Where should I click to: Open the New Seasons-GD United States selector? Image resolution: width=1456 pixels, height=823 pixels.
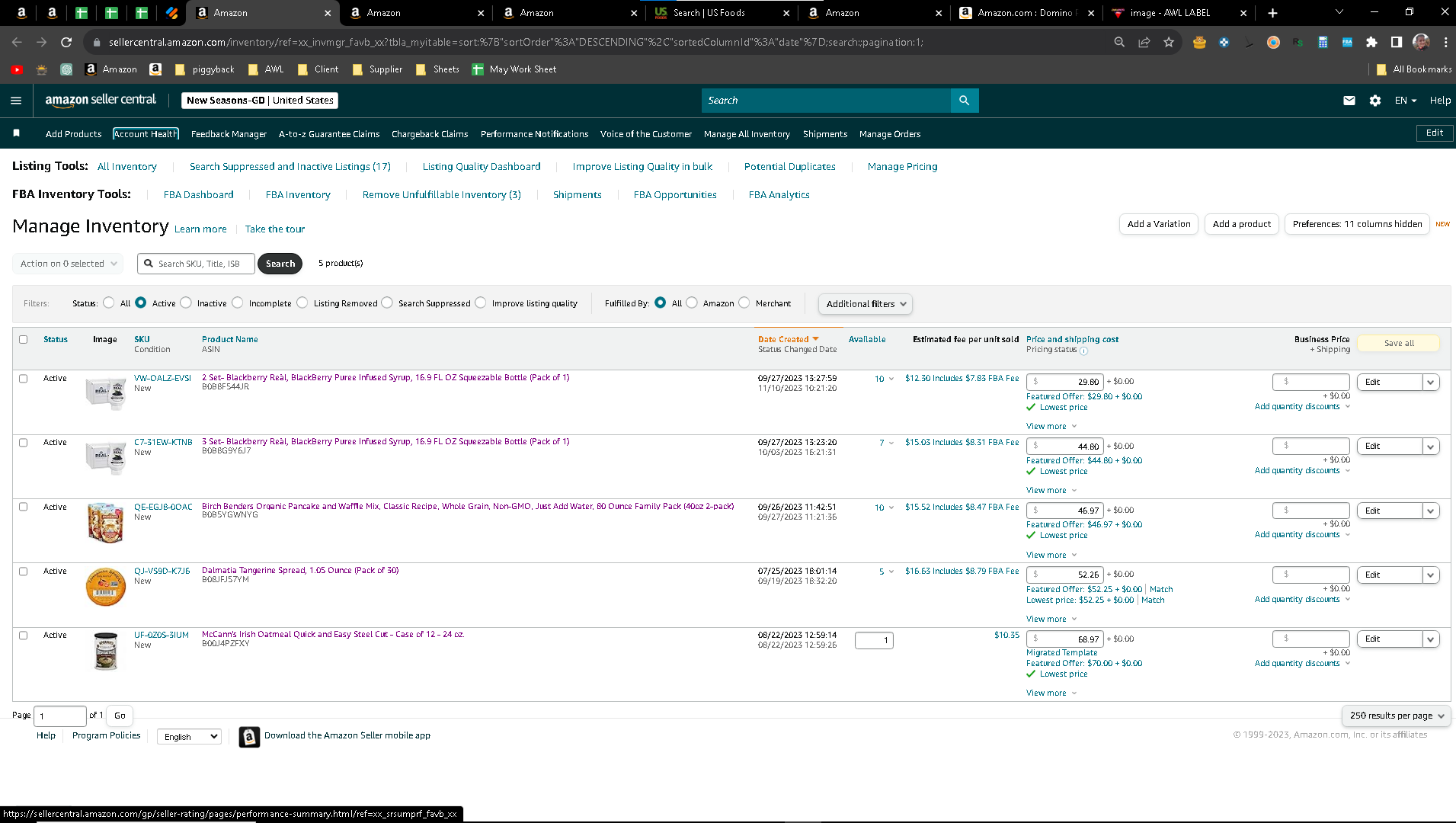pos(260,101)
